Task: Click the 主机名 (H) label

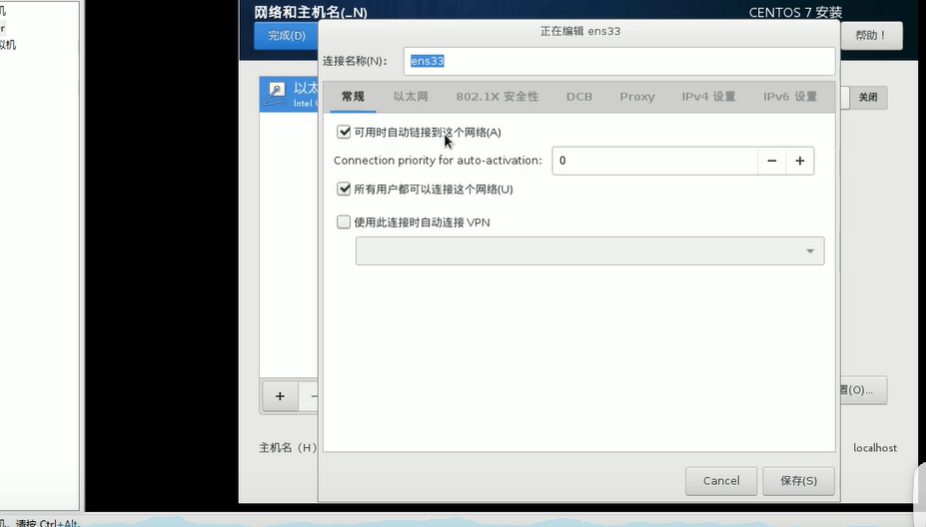Action: (288, 448)
